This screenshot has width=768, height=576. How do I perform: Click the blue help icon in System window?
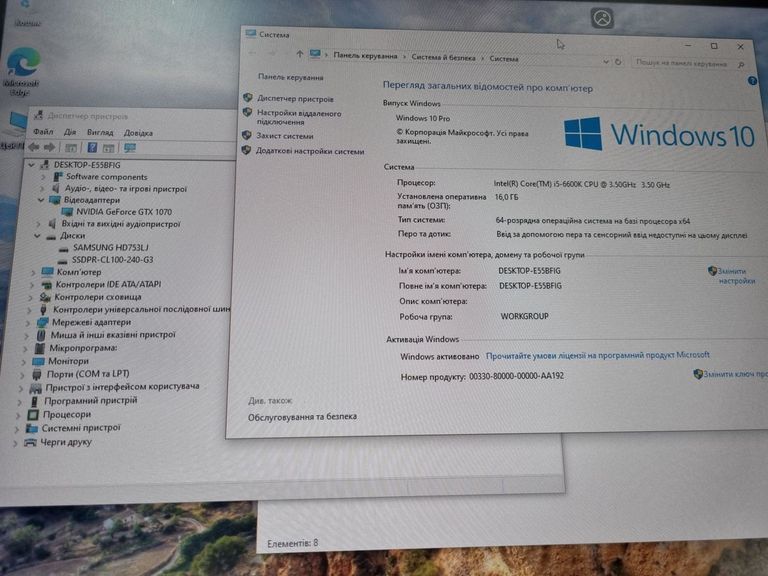pos(753,81)
